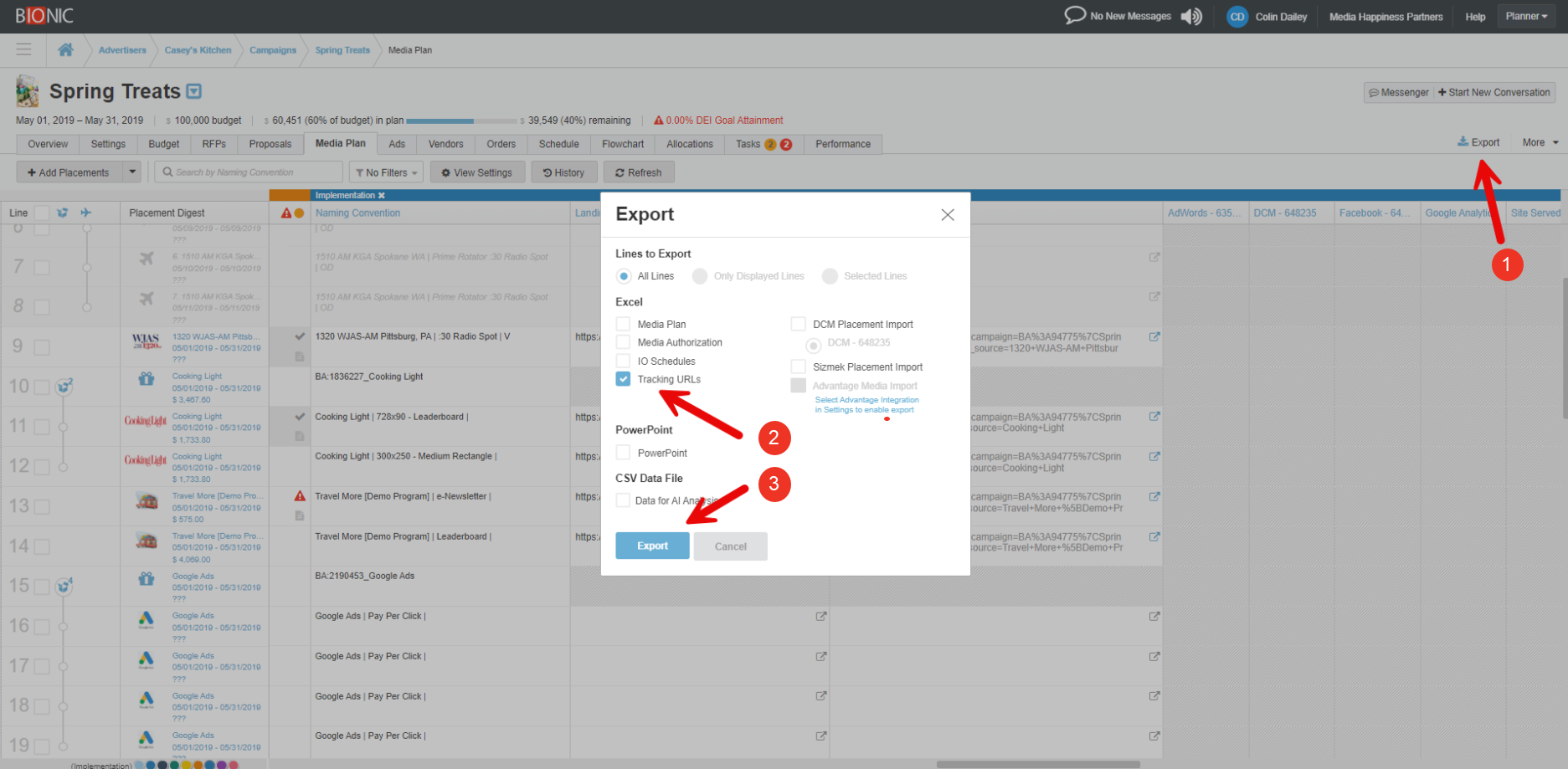1568x769 pixels.
Task: Expand the More menu
Action: 1540,142
